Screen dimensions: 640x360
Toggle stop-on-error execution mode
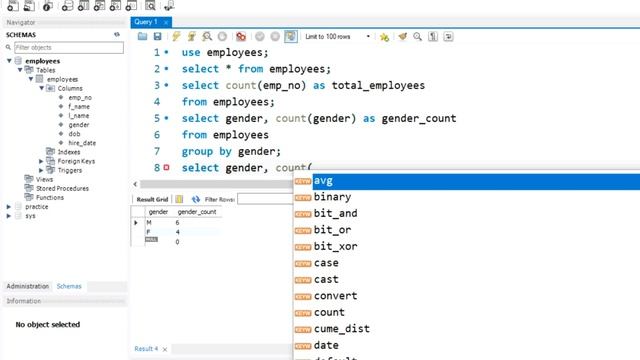pos(241,37)
